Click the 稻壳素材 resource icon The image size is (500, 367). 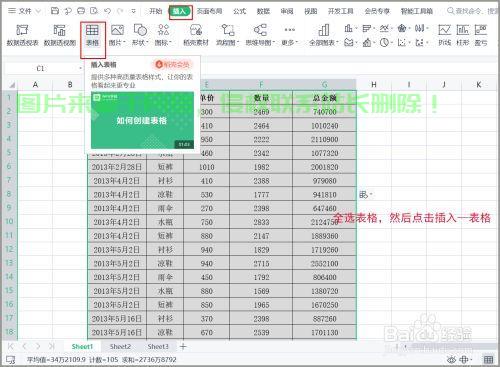click(196, 35)
